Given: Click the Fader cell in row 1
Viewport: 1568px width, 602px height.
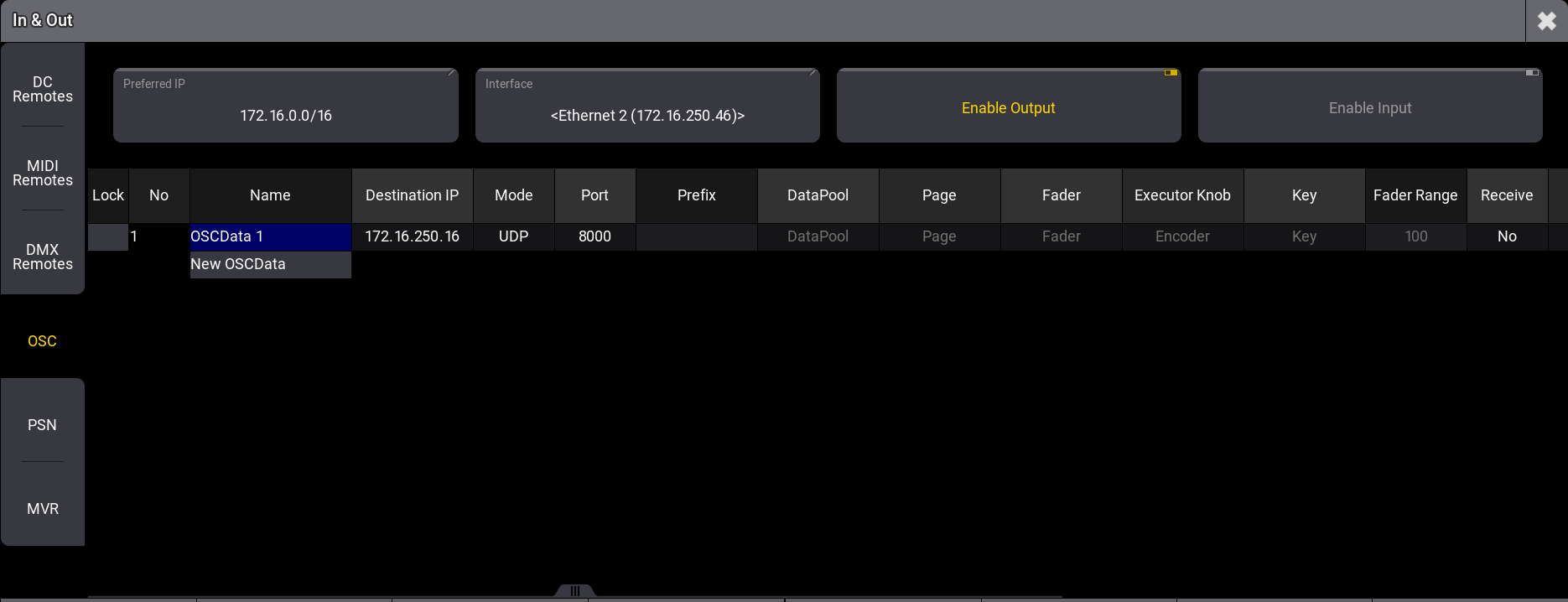Looking at the screenshot, I should tap(1062, 237).
